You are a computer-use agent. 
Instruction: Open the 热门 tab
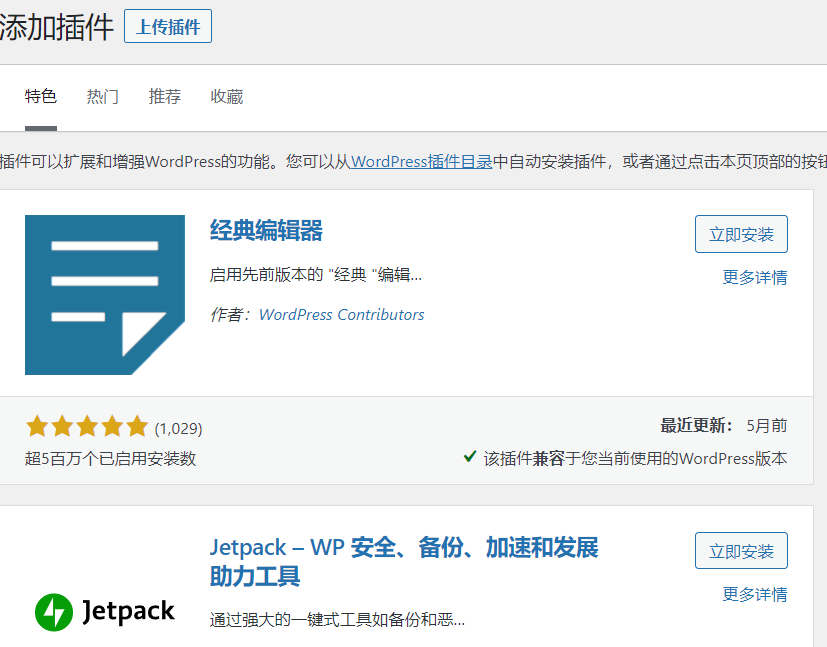102,96
